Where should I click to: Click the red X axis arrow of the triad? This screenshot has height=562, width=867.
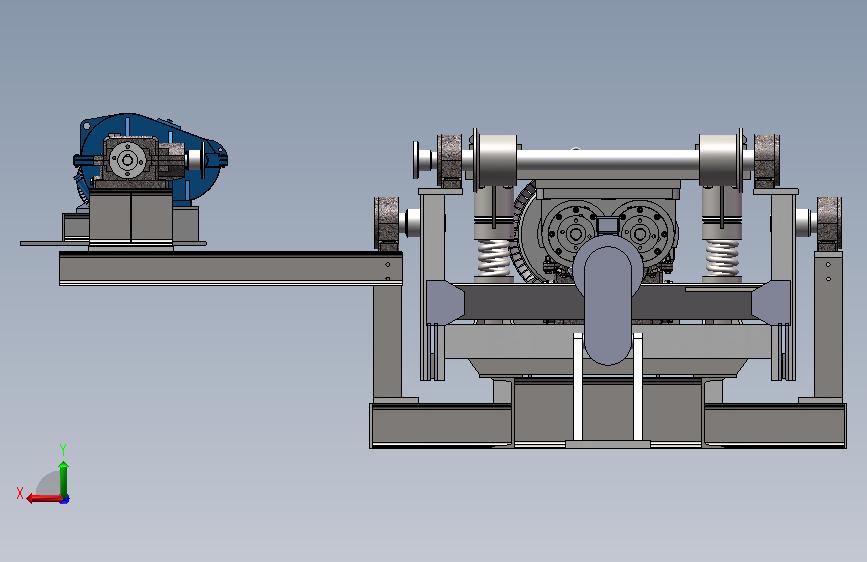pyautogui.click(x=44, y=499)
